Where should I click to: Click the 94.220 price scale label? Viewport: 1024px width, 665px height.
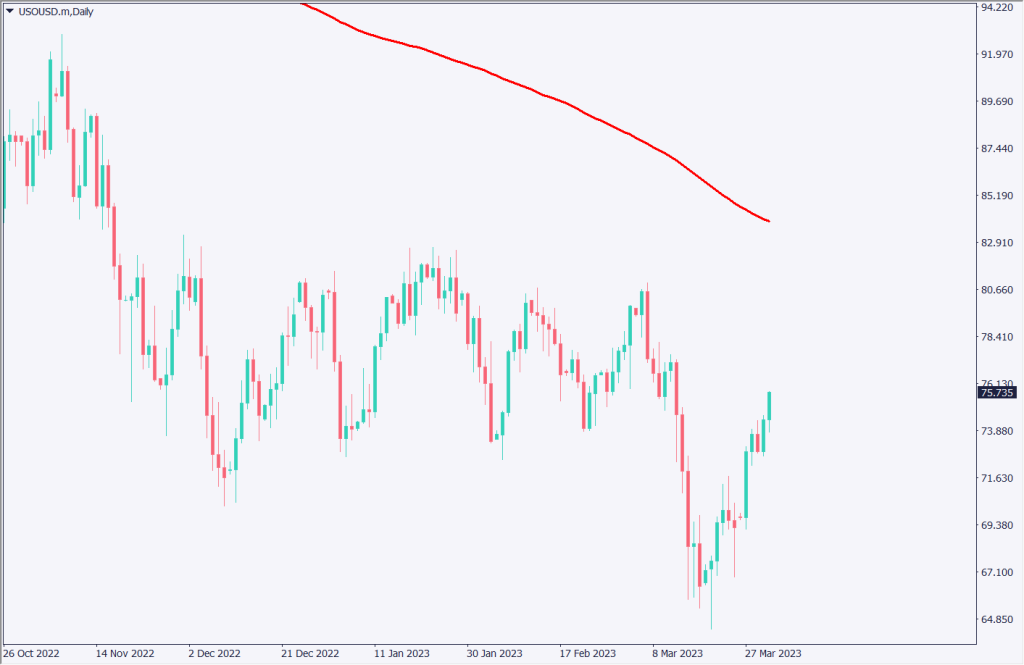[996, 8]
